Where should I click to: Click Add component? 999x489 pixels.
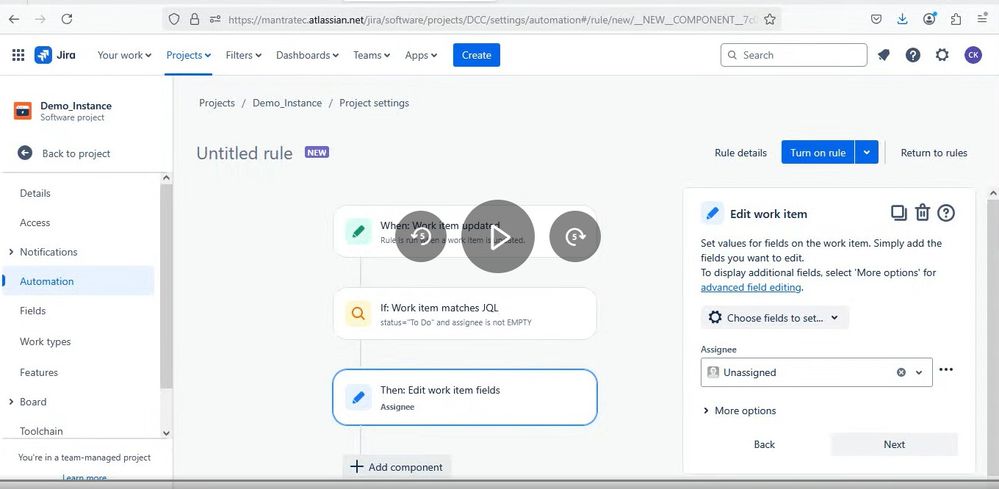[396, 467]
